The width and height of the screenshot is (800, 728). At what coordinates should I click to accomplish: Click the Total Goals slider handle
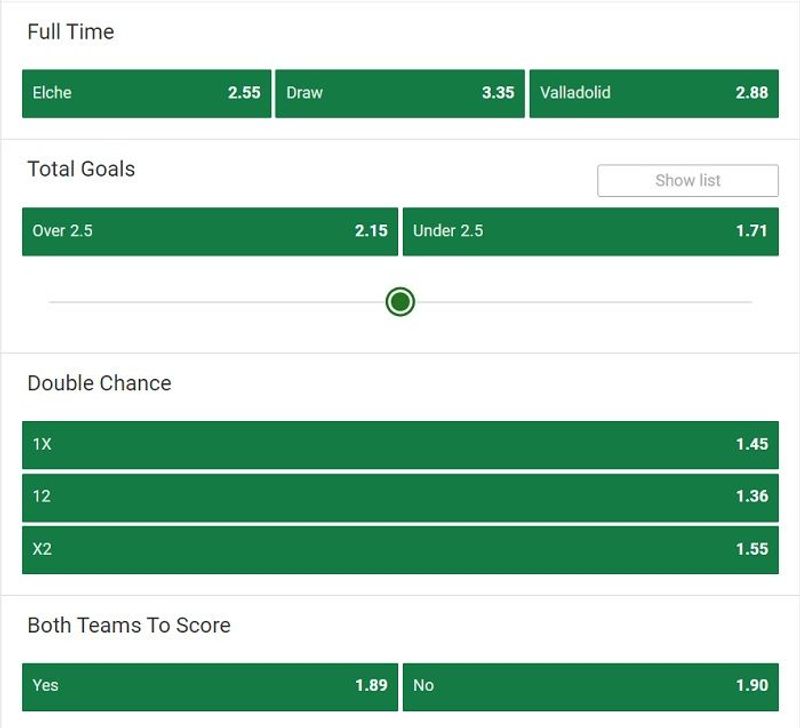[400, 302]
